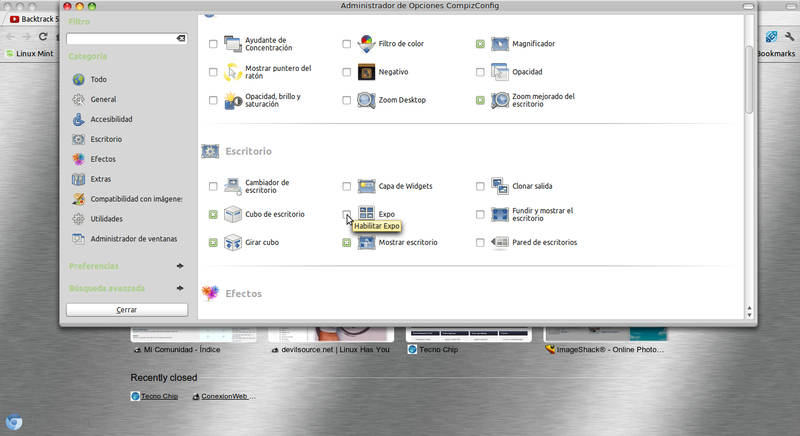Viewport: 800px width, 436px height.
Task: Select the Administrador de ventanas category
Action: (132, 238)
